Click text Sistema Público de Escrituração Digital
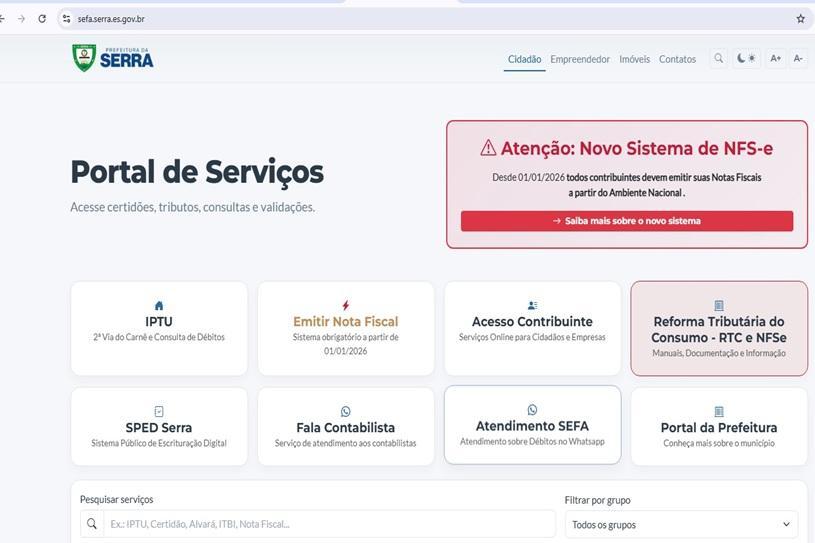 (x=159, y=443)
